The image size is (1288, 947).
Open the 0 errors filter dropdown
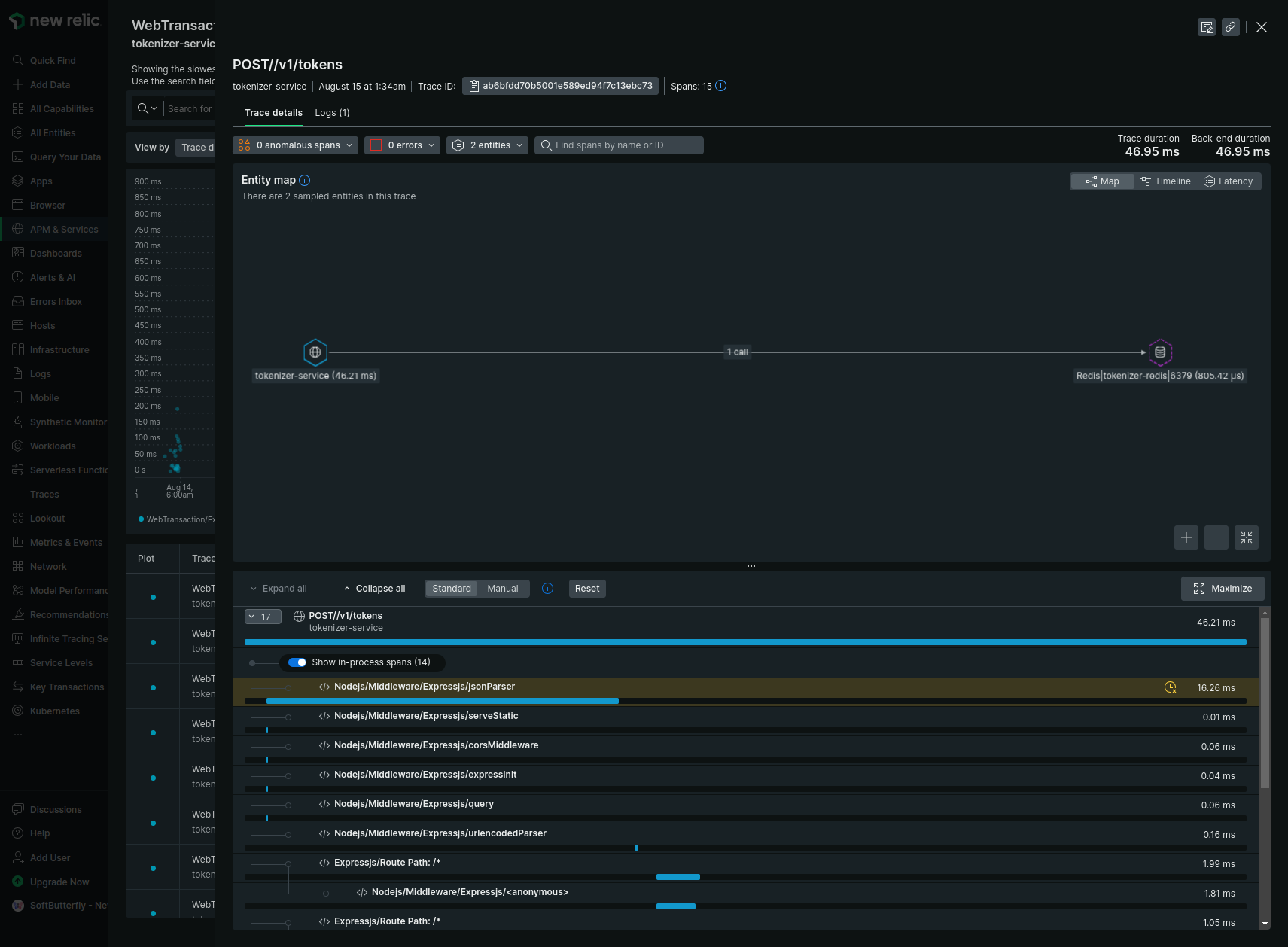(402, 145)
